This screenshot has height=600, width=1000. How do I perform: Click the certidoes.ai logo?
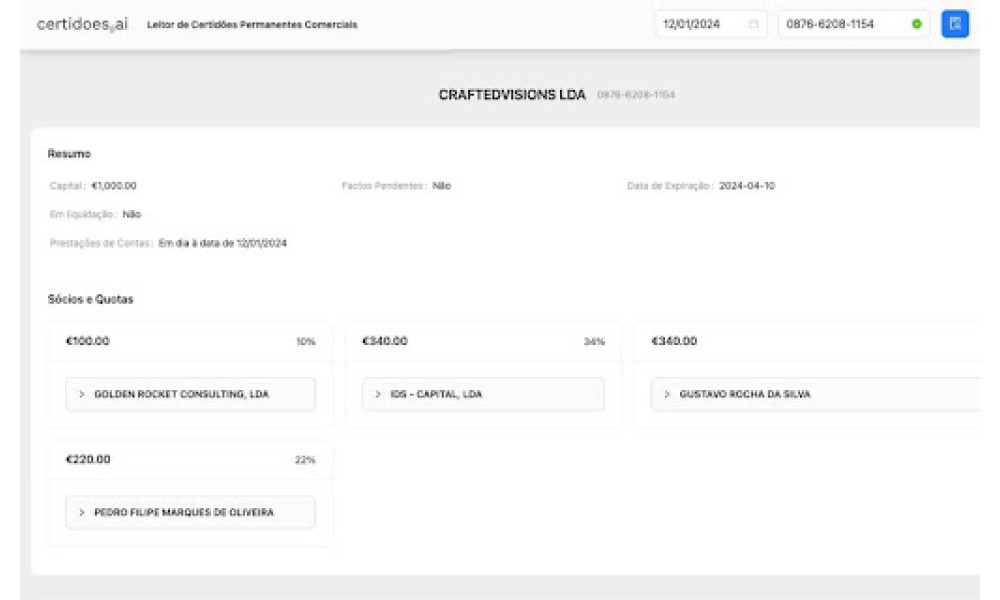(82, 24)
